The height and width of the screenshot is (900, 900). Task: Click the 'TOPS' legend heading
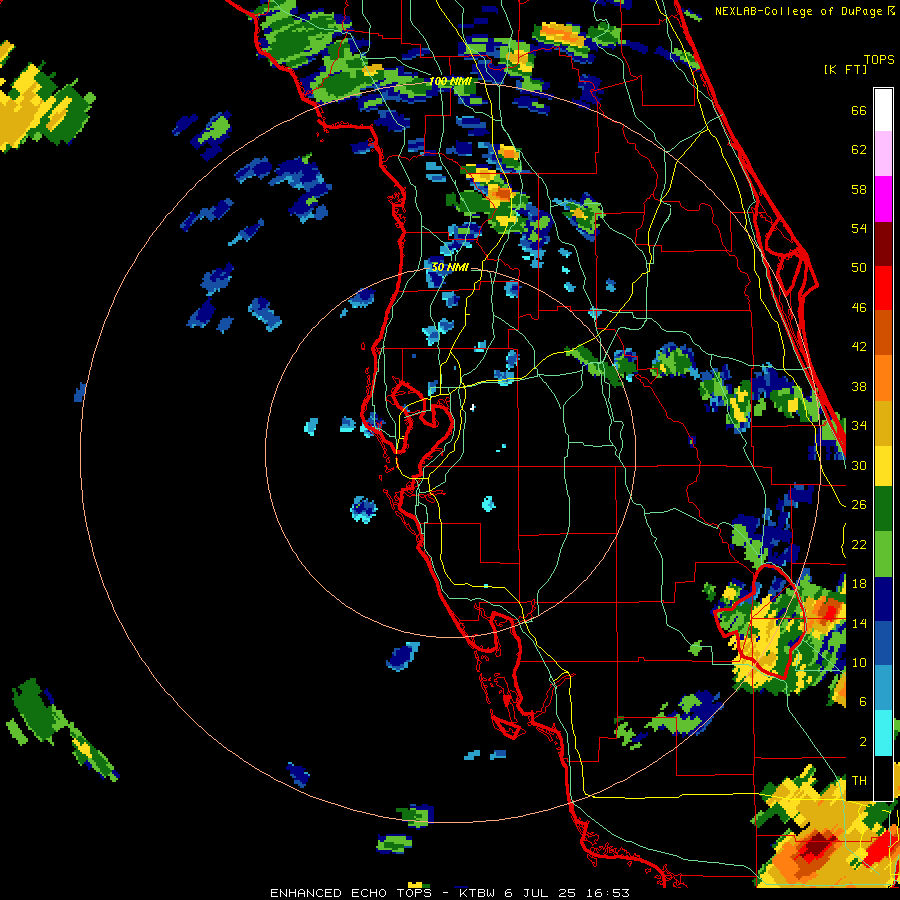click(879, 60)
